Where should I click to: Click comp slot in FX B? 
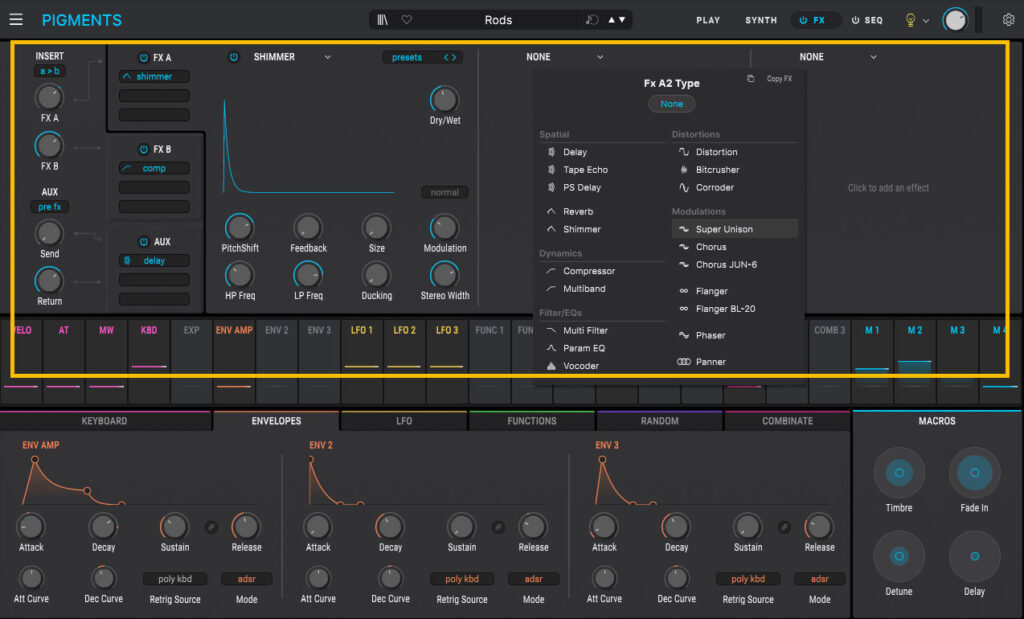click(154, 168)
